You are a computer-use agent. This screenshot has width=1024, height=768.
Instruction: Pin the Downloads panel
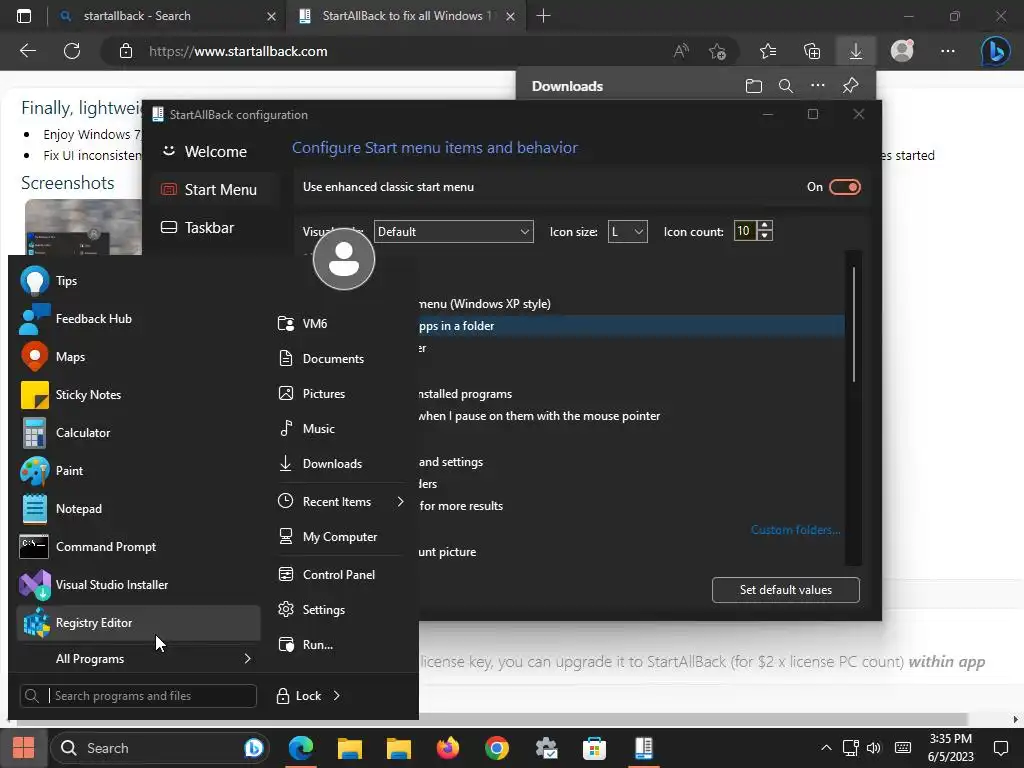tap(850, 86)
